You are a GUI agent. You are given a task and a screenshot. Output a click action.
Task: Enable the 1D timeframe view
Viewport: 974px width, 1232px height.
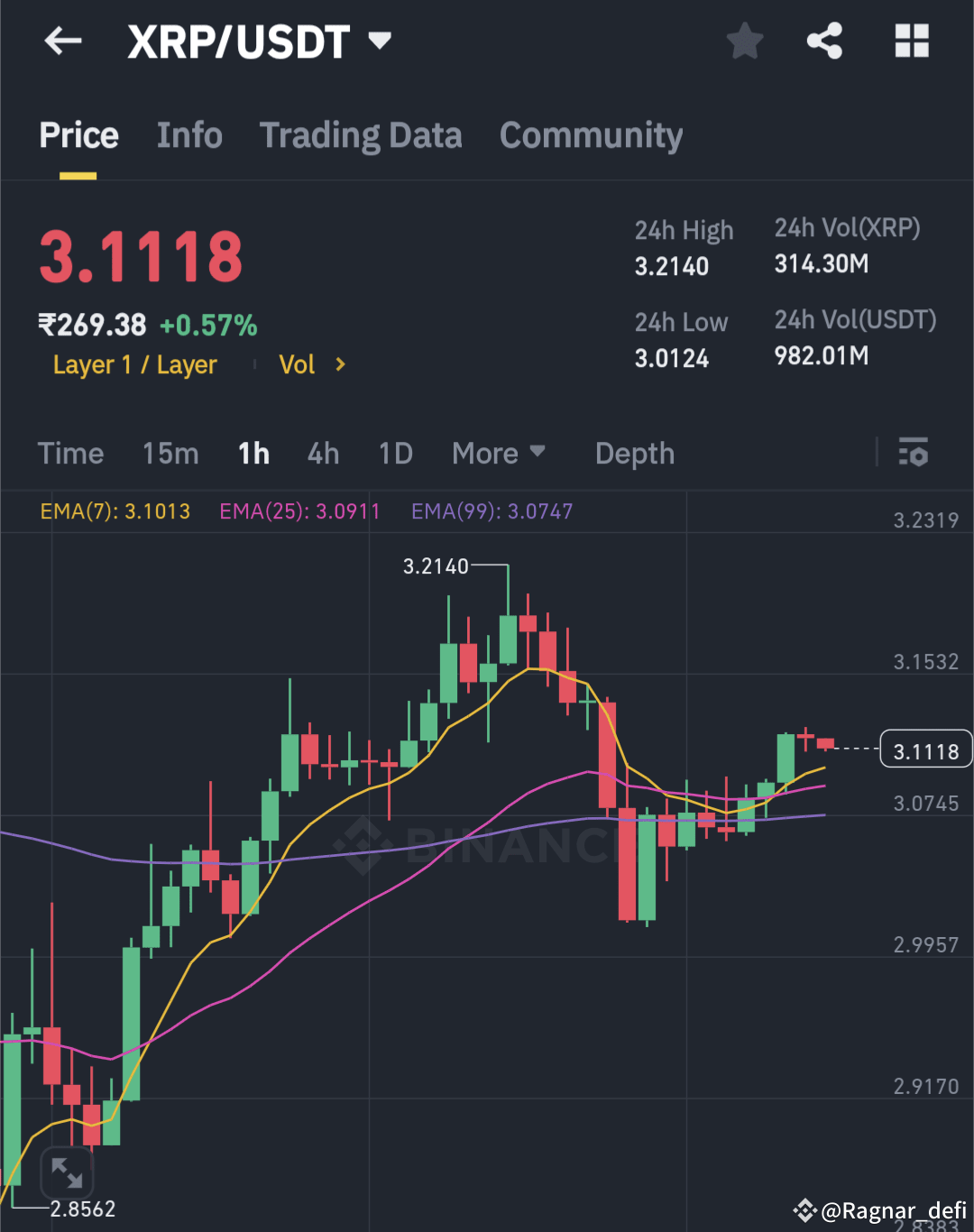[x=395, y=454]
